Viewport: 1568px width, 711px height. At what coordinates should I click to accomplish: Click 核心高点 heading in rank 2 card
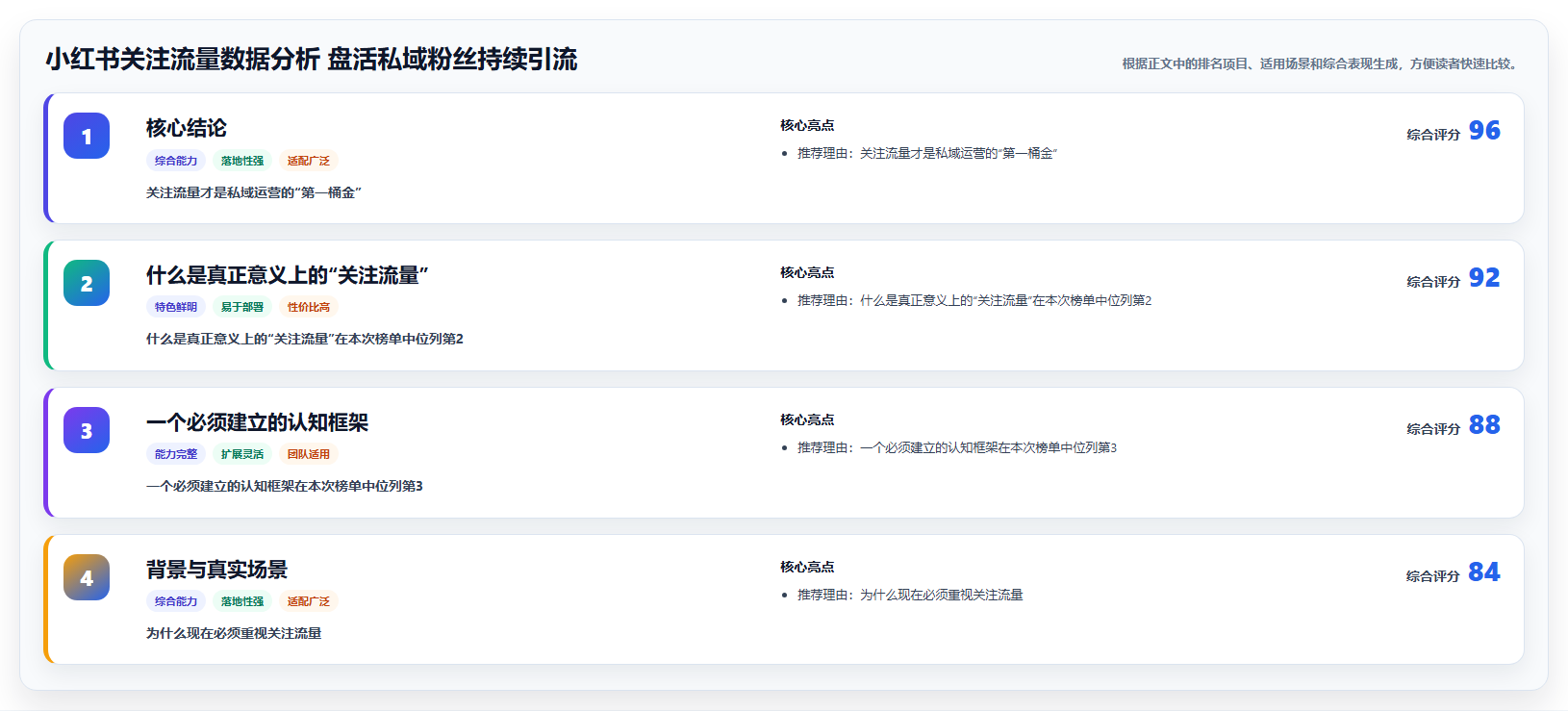point(807,272)
